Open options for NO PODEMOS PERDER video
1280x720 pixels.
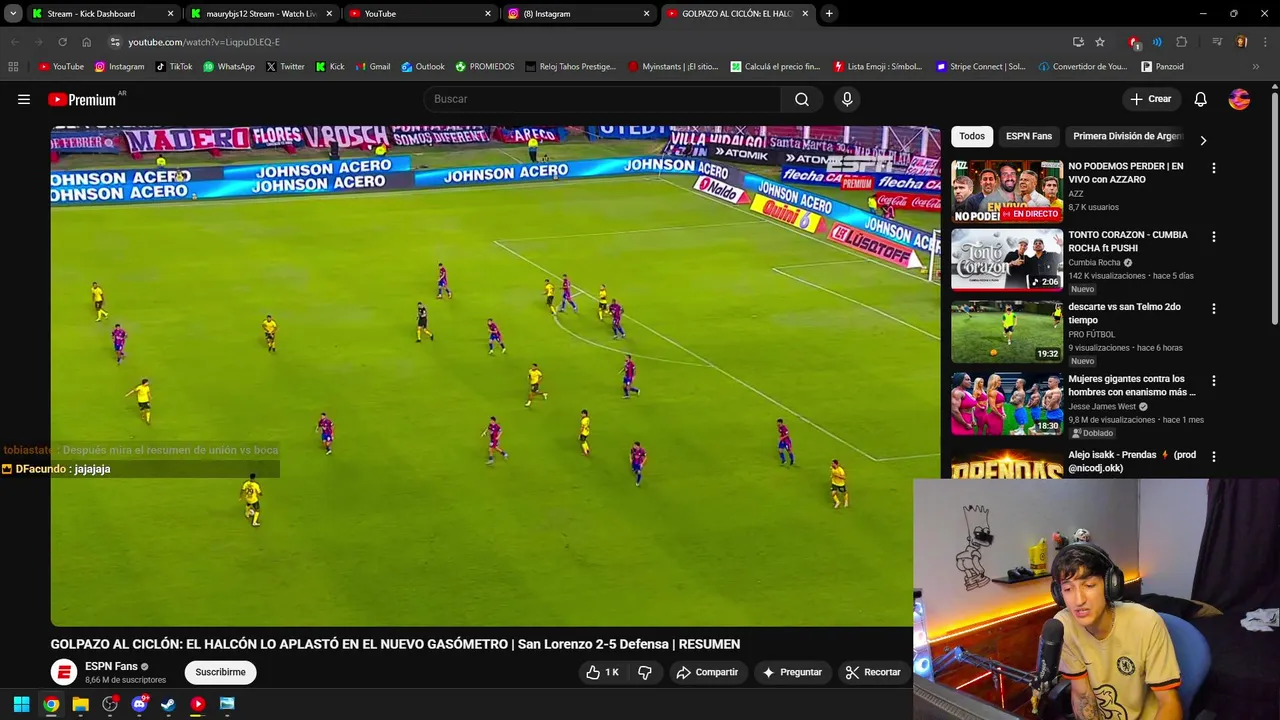click(1214, 168)
